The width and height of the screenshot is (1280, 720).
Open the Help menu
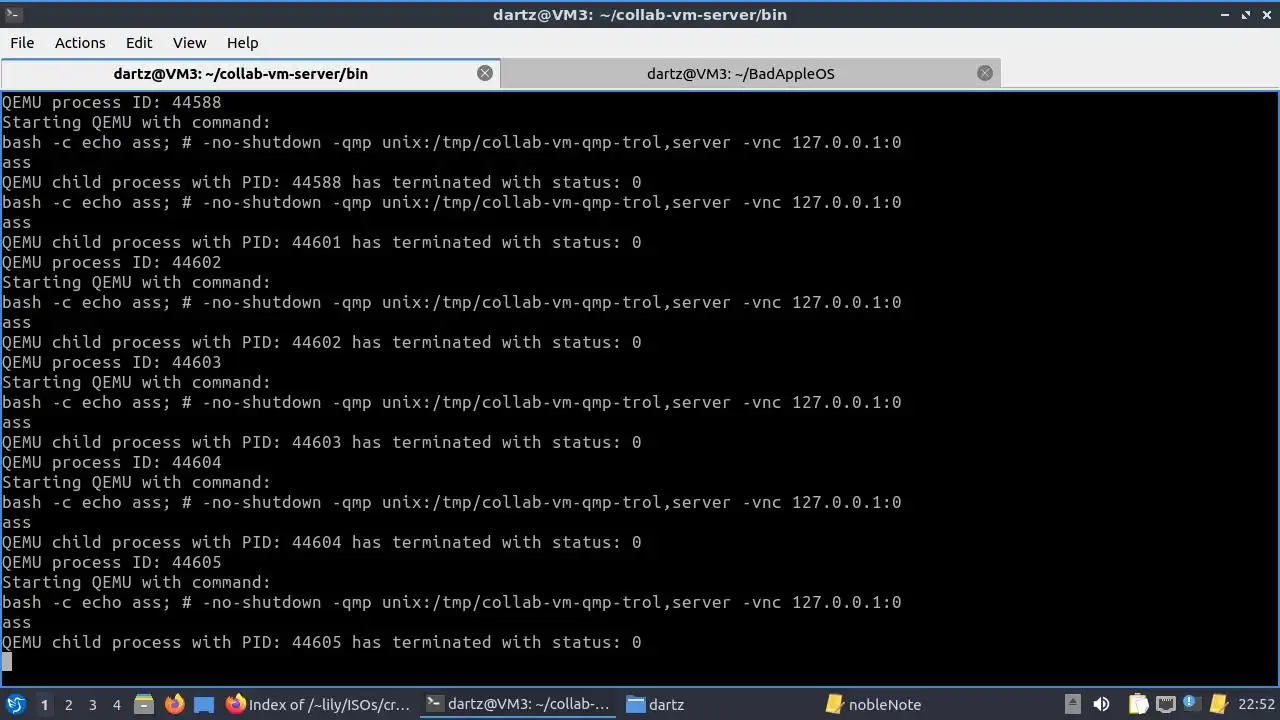pos(242,43)
